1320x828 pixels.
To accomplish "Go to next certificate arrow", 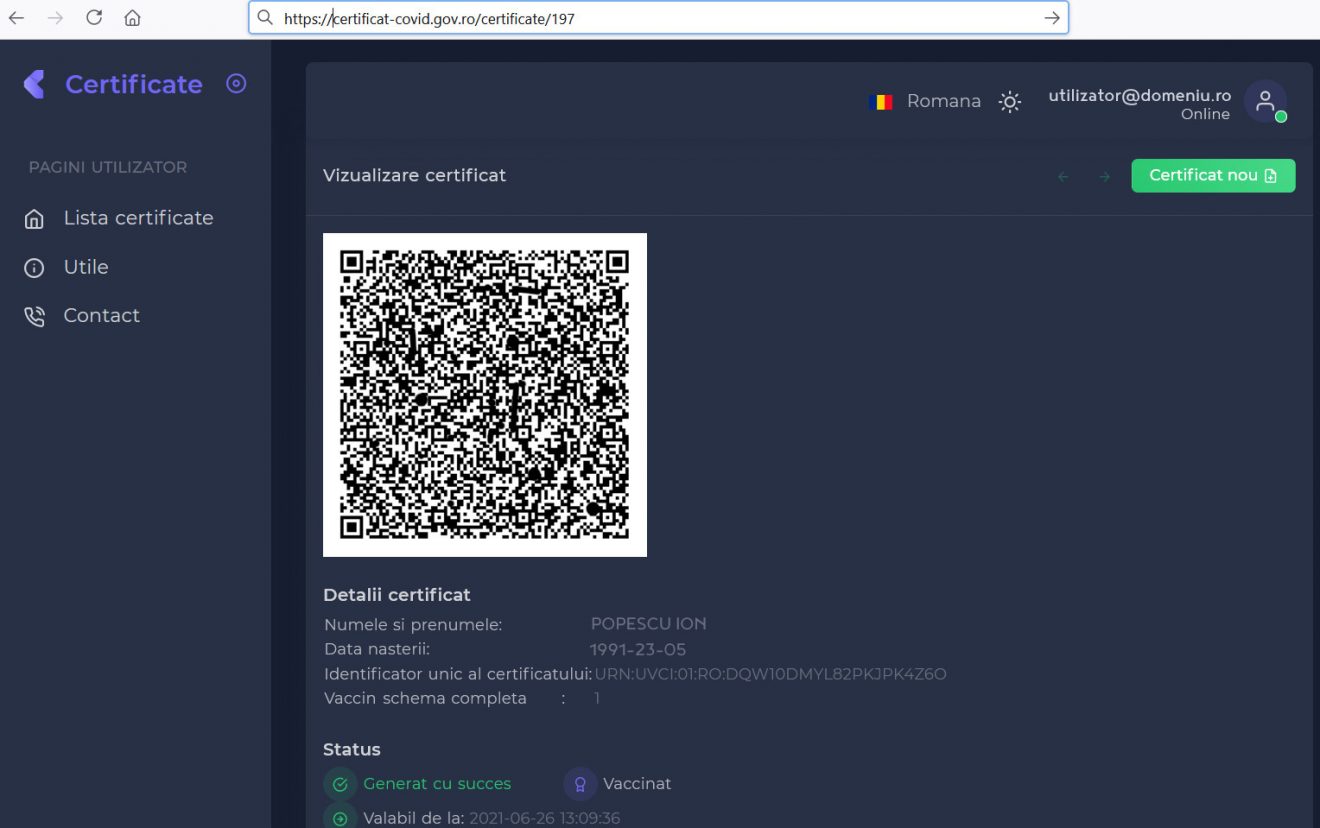I will pyautogui.click(x=1104, y=177).
